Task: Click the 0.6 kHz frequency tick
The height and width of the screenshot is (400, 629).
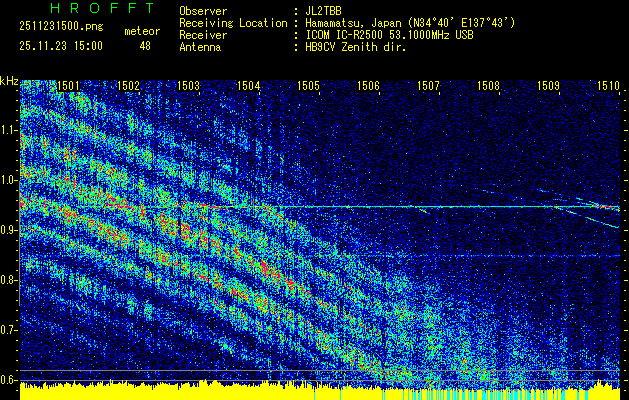Action: tap(9, 379)
